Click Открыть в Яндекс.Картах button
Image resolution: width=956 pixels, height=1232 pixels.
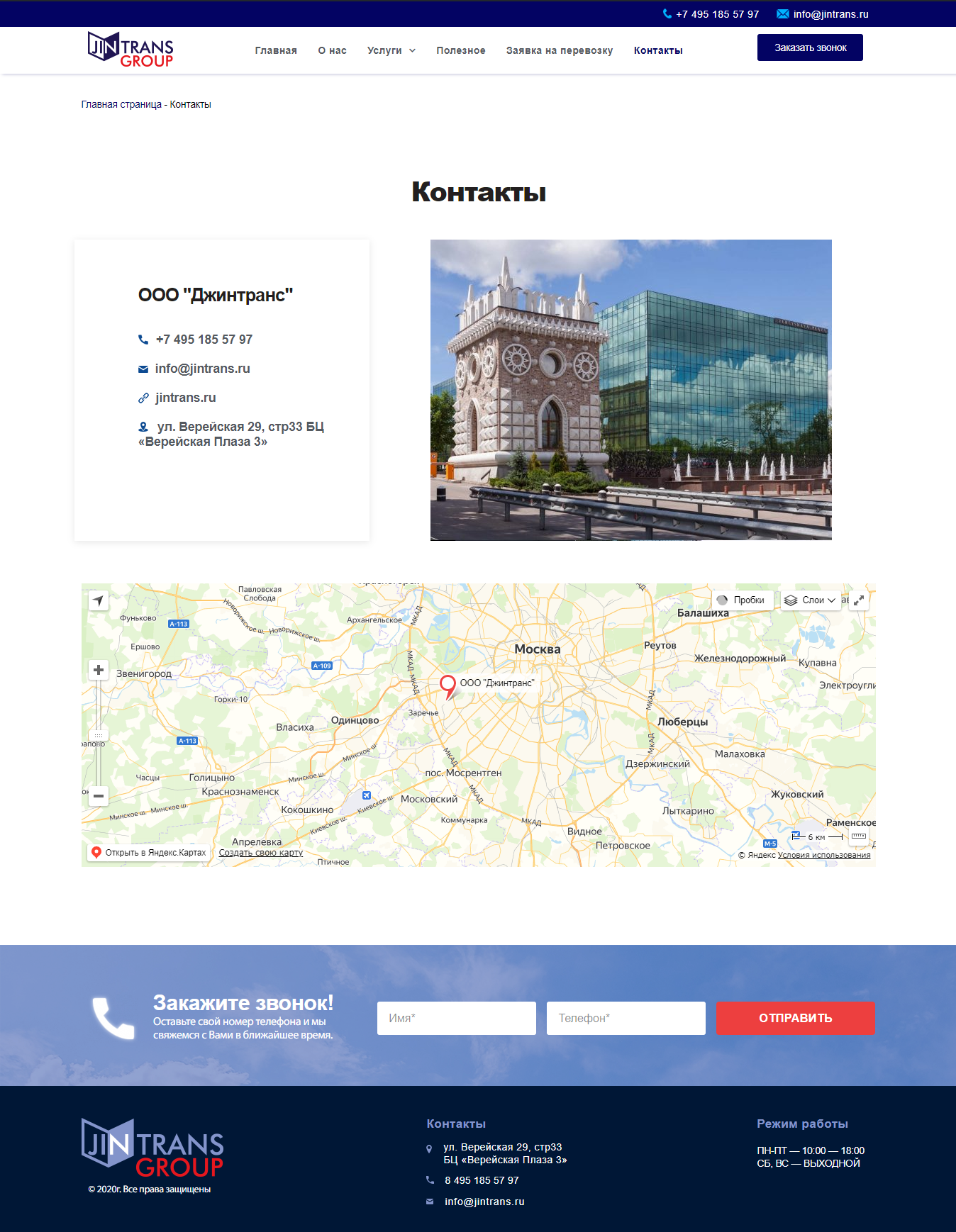(148, 852)
